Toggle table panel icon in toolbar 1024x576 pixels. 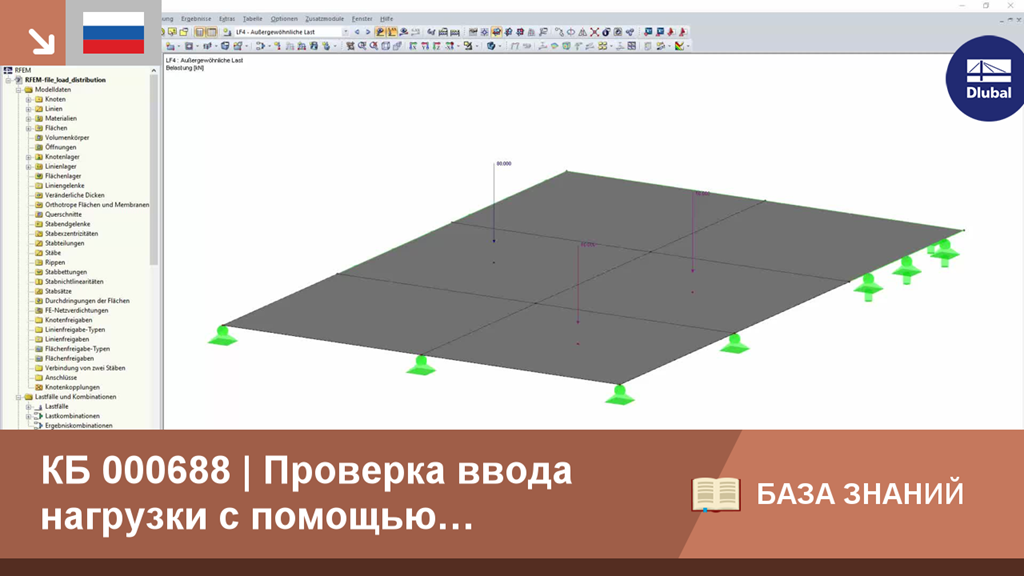[x=212, y=32]
